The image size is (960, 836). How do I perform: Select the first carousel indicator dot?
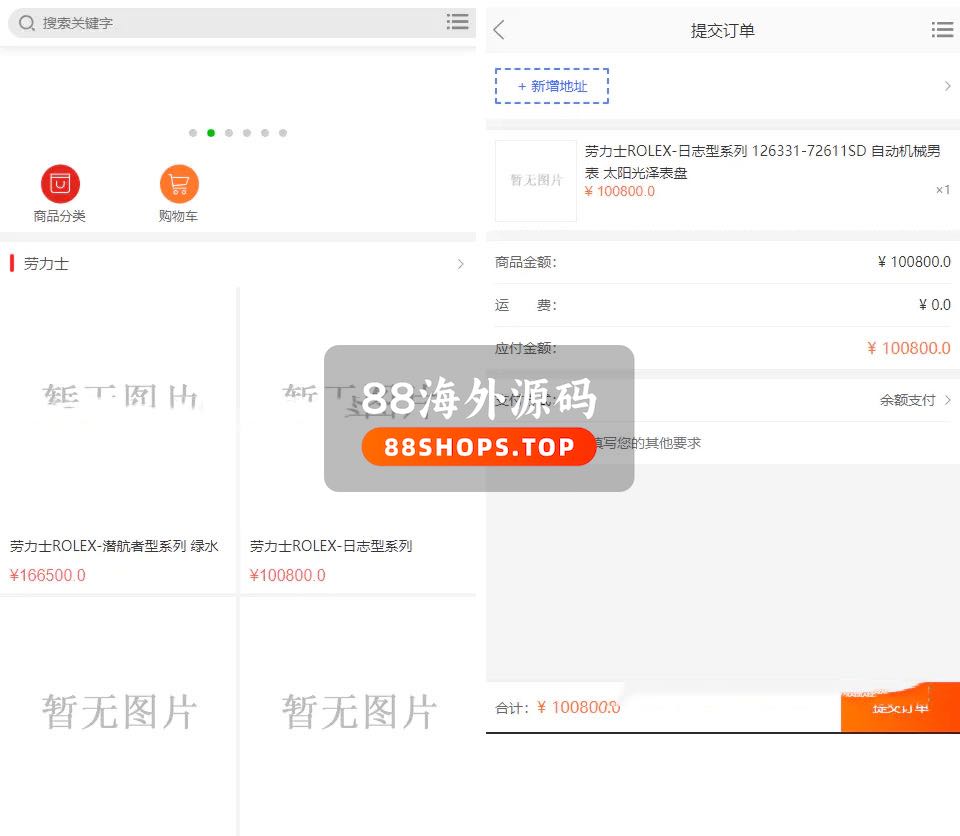click(x=193, y=133)
